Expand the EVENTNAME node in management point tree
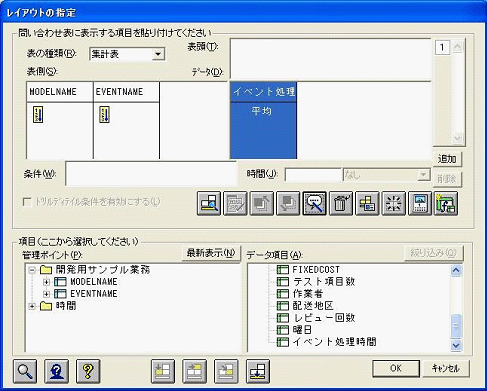This screenshot has height=391, width=487. 46,294
